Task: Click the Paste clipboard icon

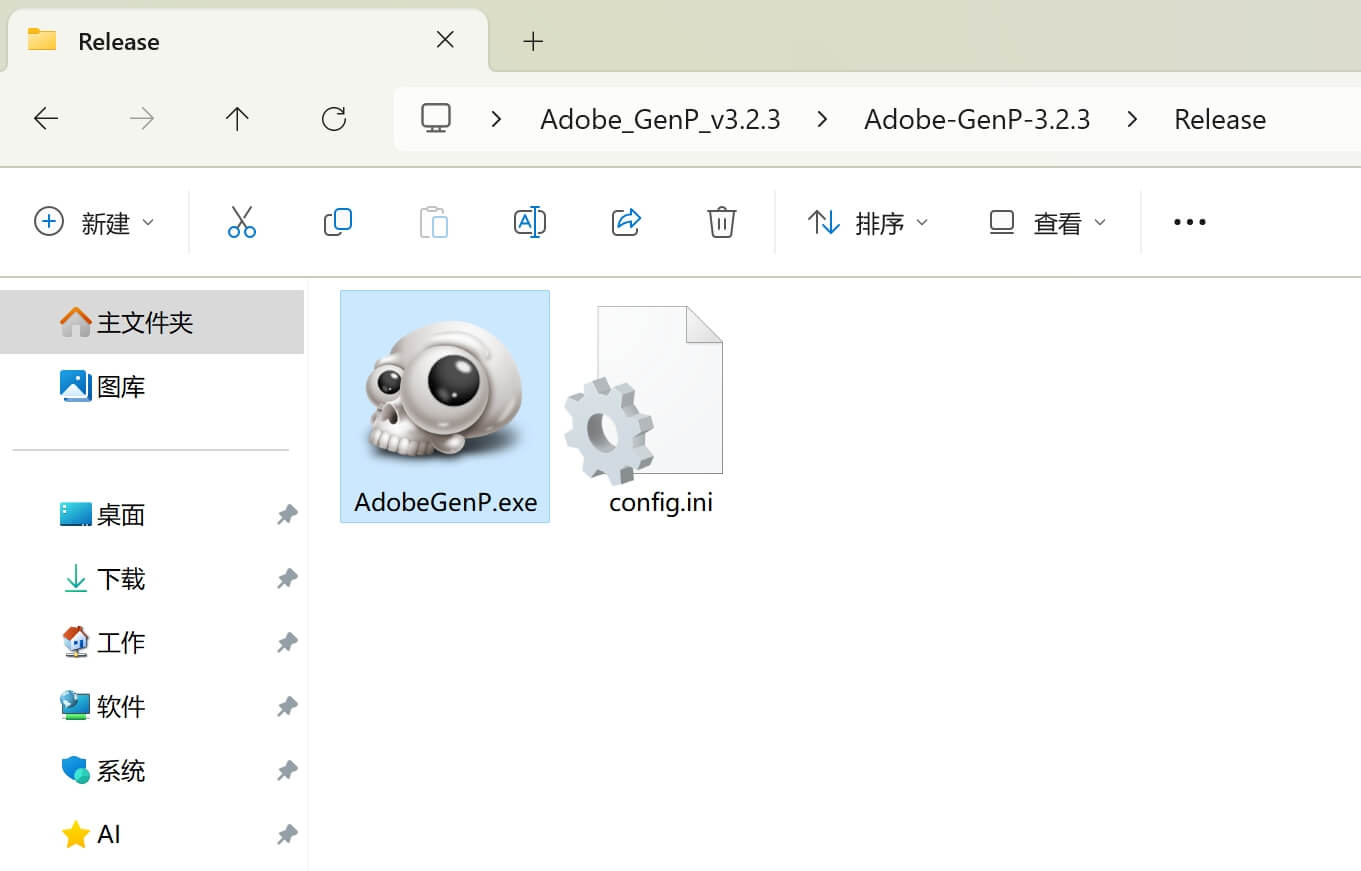Action: (433, 222)
